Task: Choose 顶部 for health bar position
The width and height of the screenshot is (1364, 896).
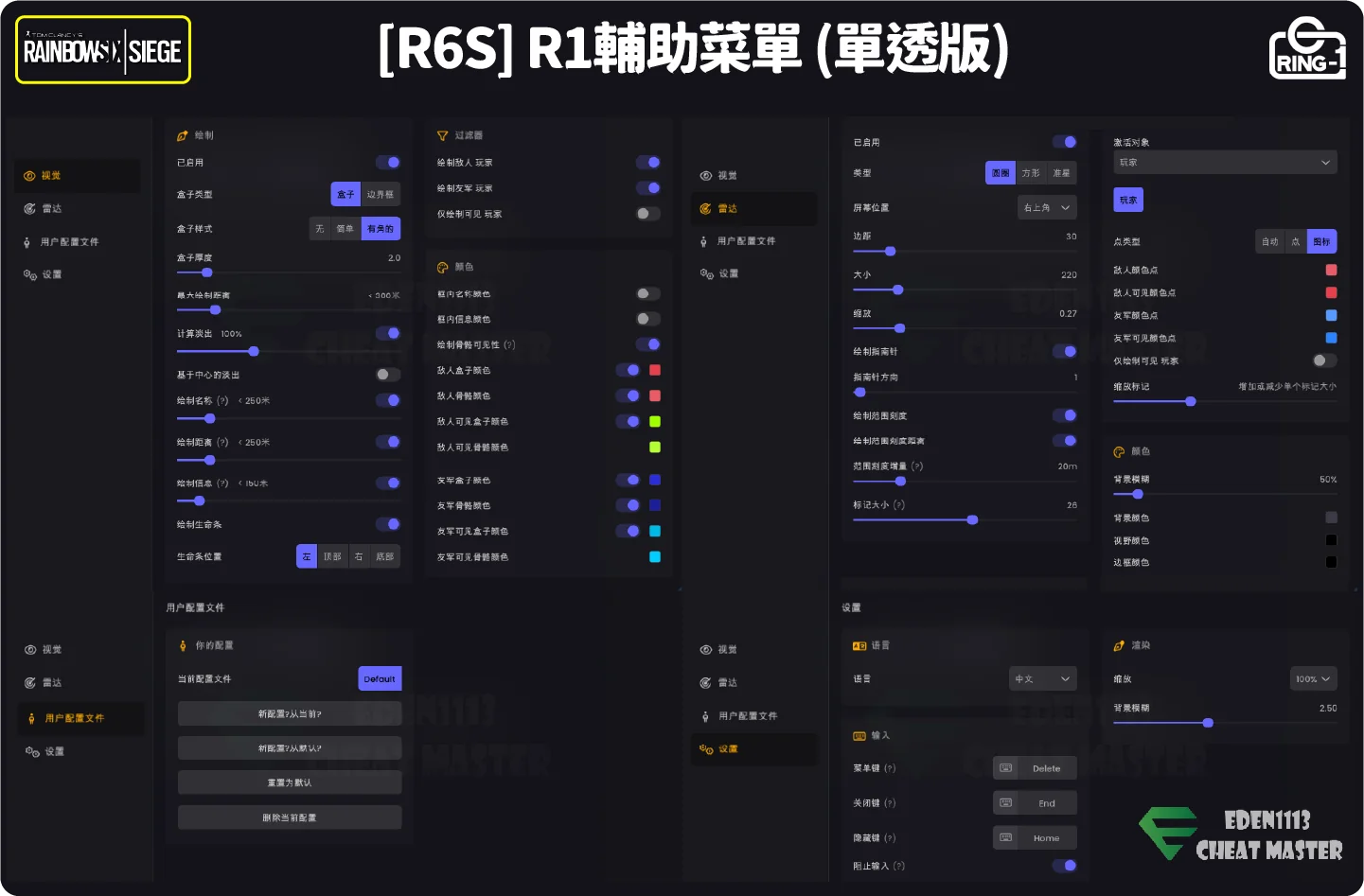Action: tap(332, 557)
